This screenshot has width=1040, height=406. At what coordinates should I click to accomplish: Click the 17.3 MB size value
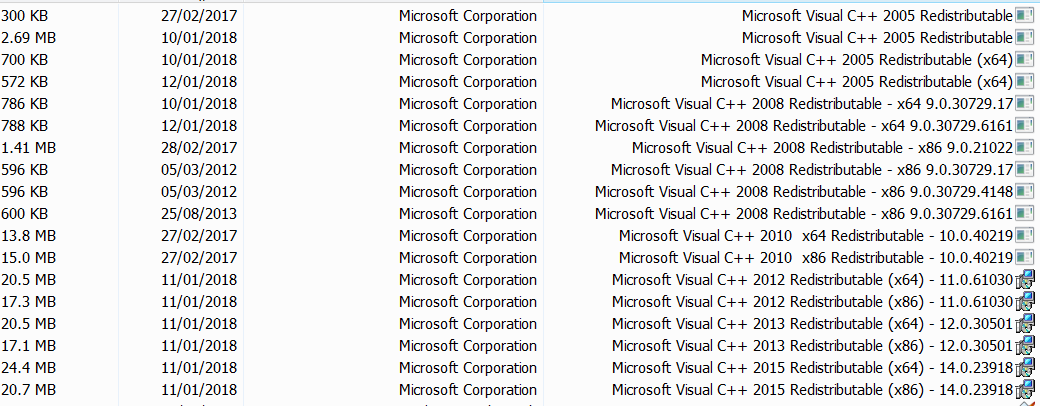tap(29, 302)
